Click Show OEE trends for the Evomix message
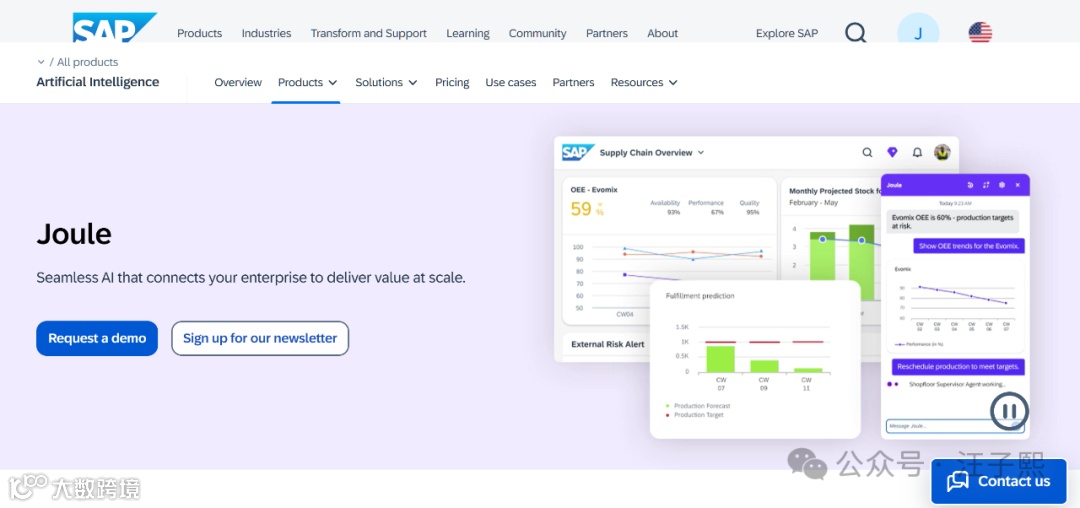1080x508 pixels. tap(969, 246)
